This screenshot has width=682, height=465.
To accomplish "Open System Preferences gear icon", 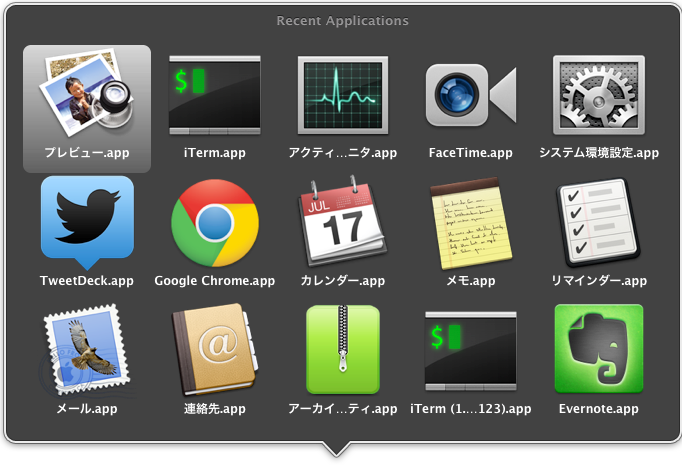I will 599,95.
